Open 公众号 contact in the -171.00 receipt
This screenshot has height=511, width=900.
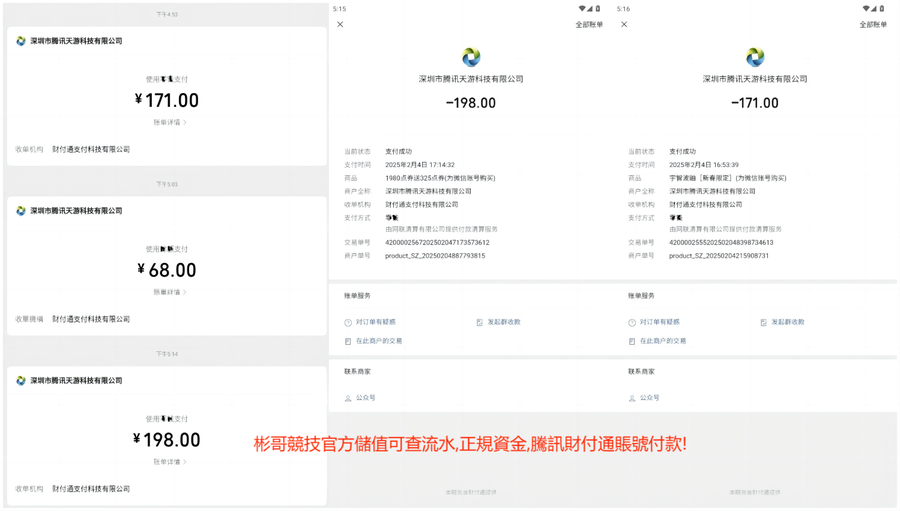[x=650, y=398]
